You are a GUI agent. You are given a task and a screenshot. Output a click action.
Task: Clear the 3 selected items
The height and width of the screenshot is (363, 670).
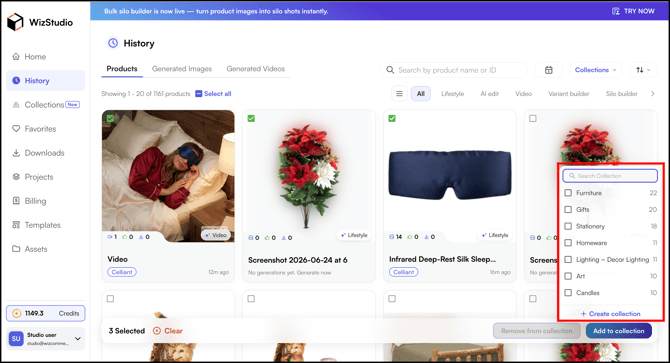point(168,331)
